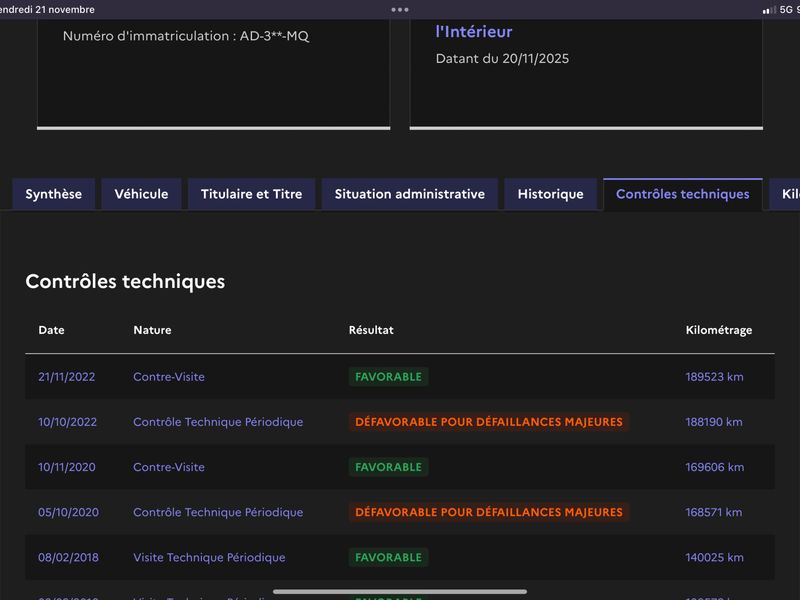Viewport: 800px width, 600px height.
Task: Click the FAVORABLE badge for 21/11/2022
Action: pos(388,377)
